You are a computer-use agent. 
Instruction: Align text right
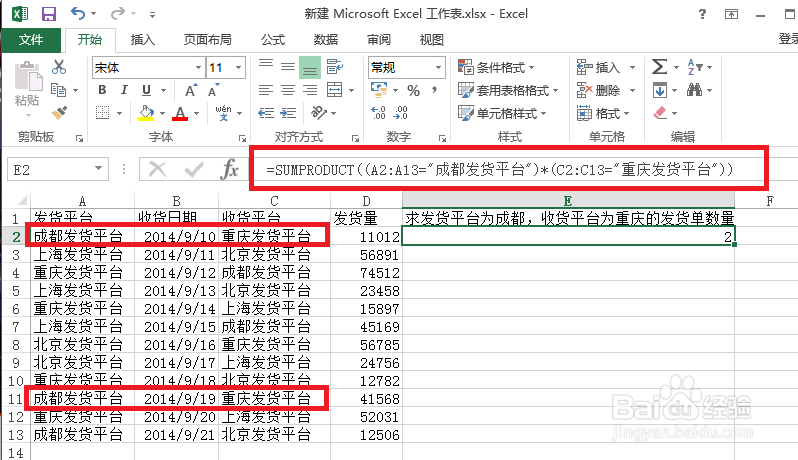pyautogui.click(x=310, y=91)
